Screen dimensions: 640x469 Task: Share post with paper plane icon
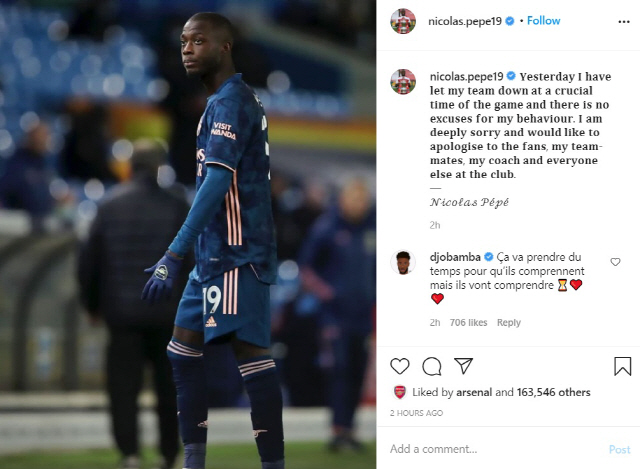[463, 366]
